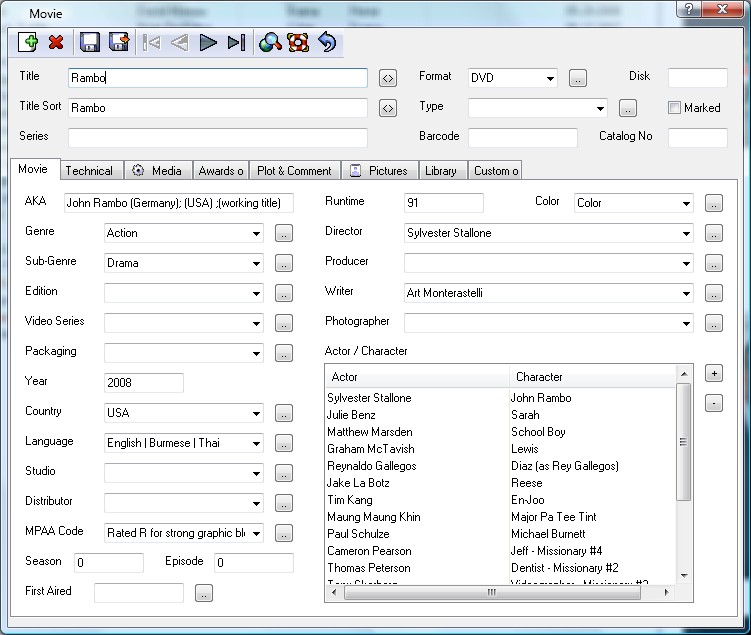The image size is (751, 635).
Task: Click ellipsis button next to Genre
Action: click(x=284, y=234)
